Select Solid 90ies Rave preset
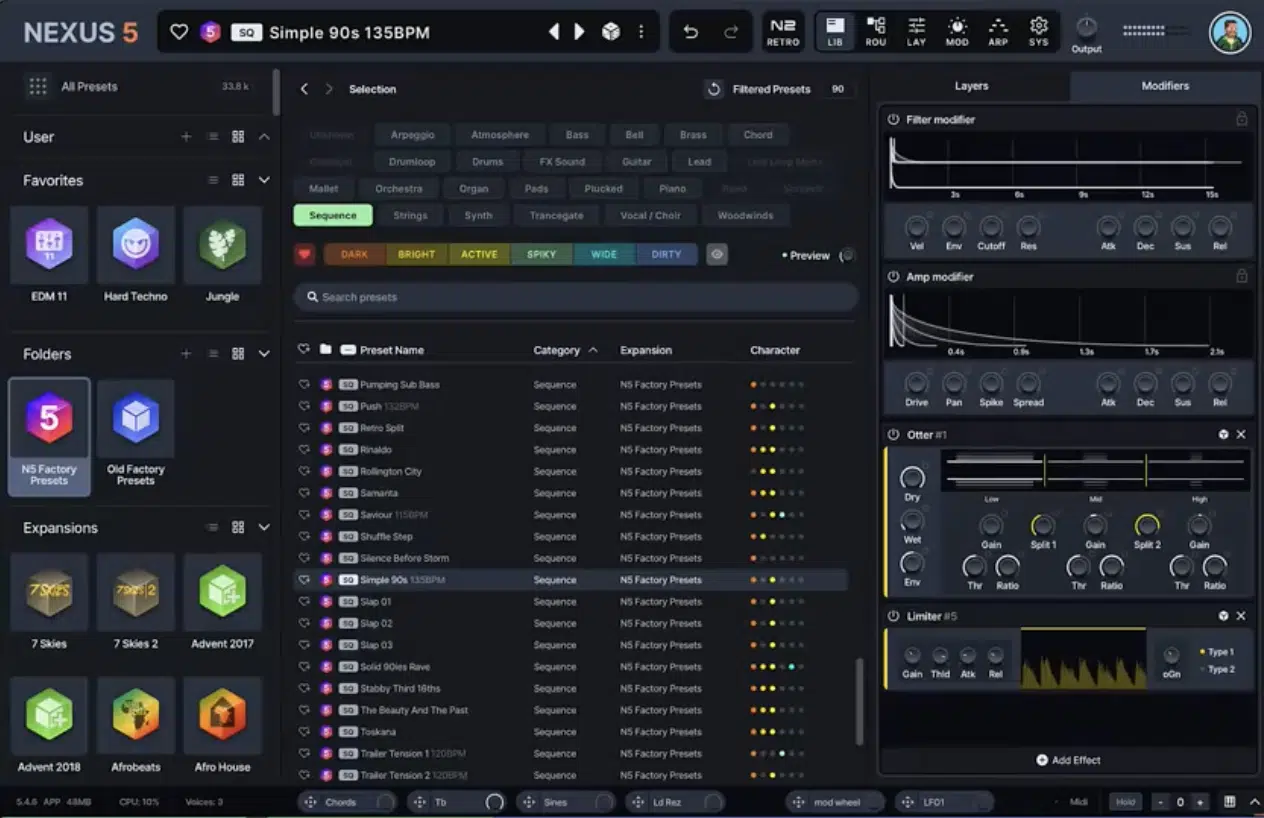Viewport: 1264px width, 818px height. (572, 667)
